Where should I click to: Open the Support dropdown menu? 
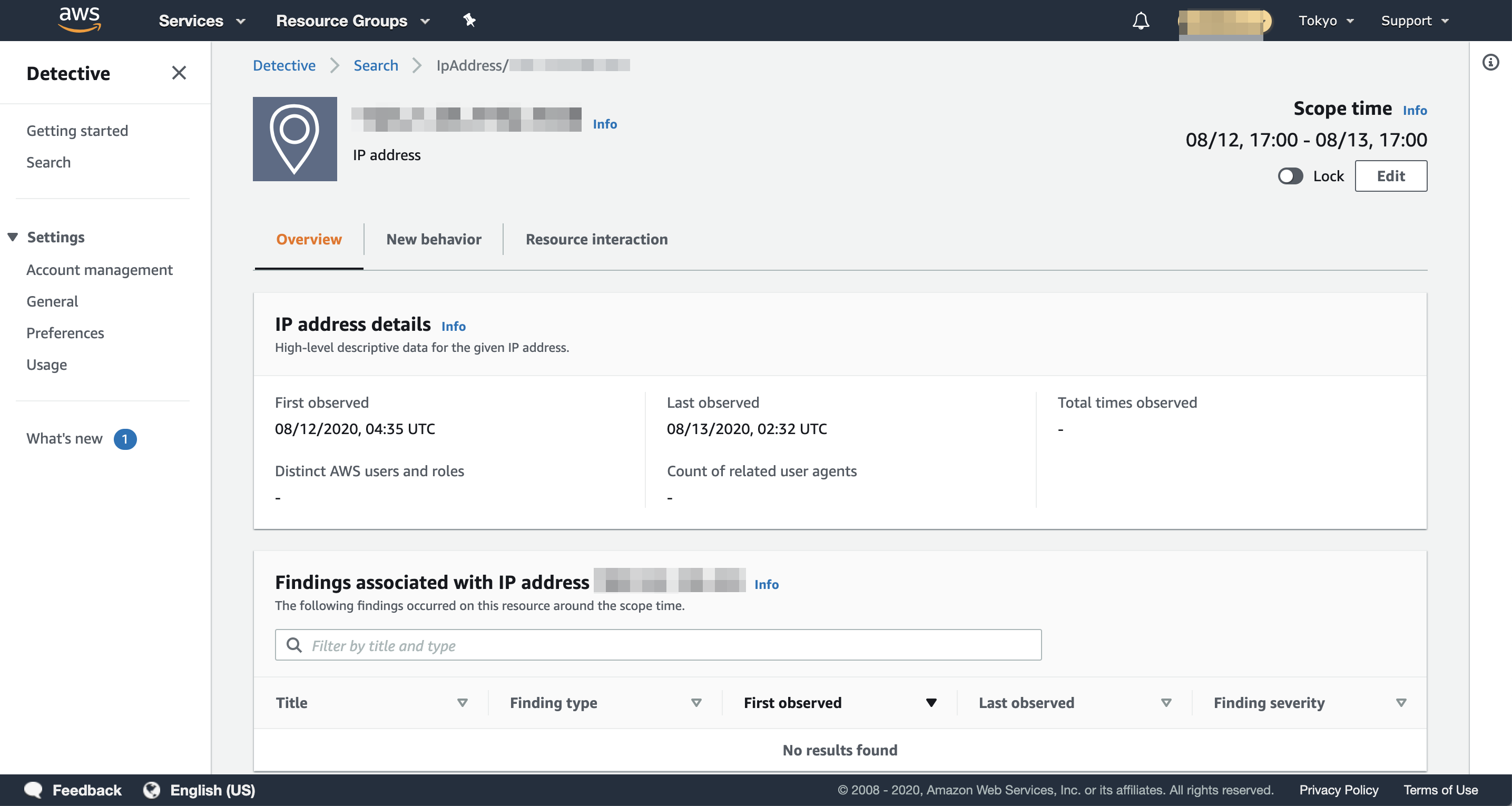(x=1415, y=21)
